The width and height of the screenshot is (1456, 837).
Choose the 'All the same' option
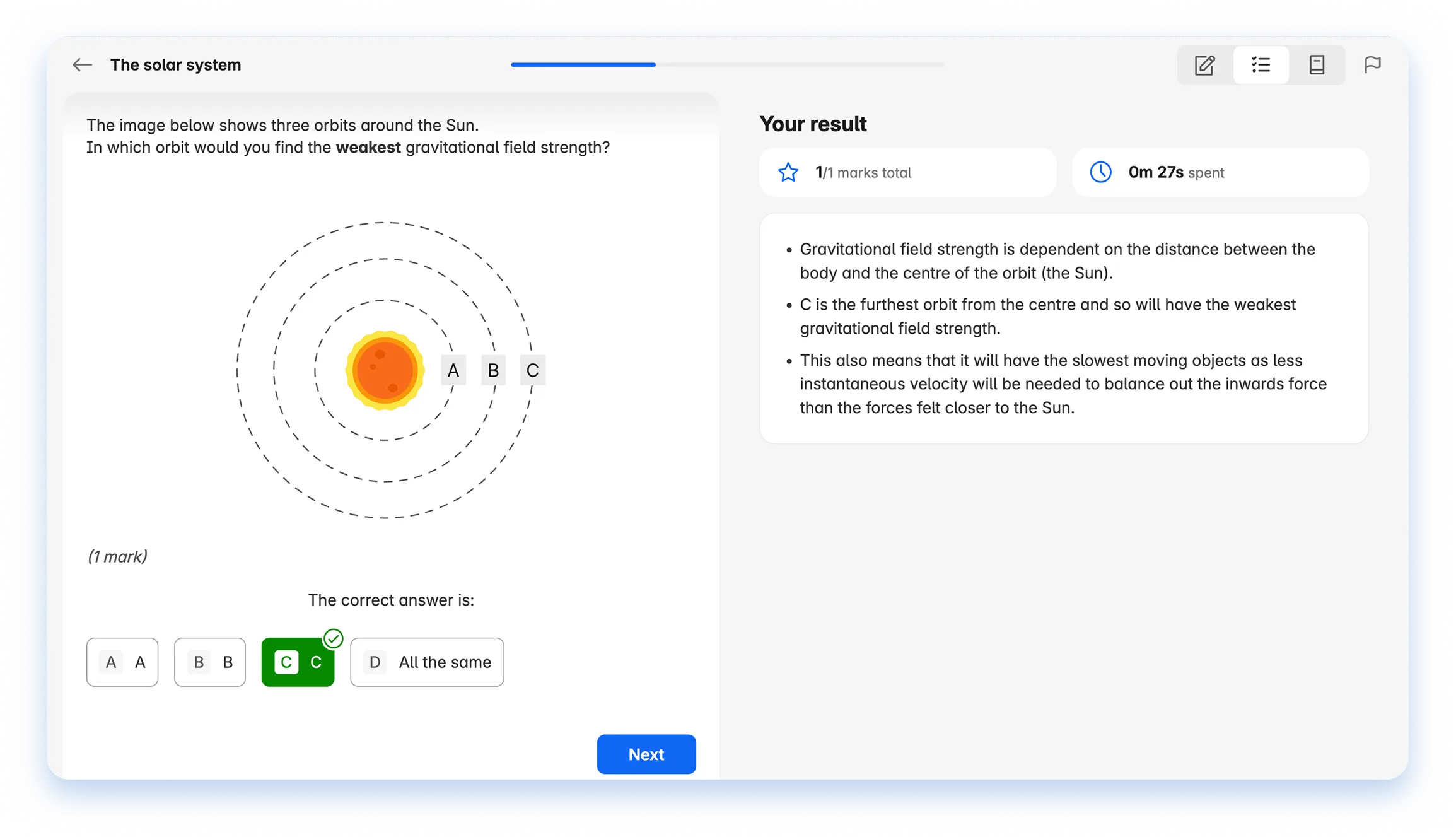427,662
